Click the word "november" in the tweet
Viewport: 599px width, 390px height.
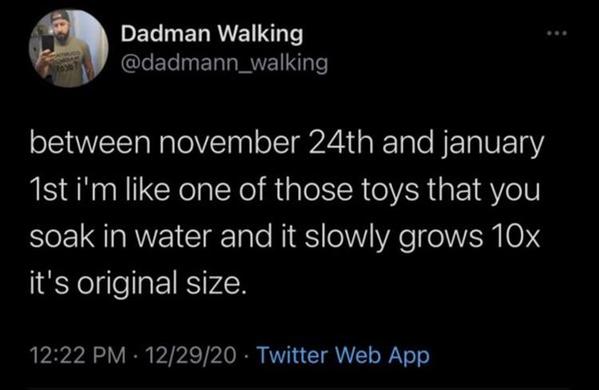[228, 142]
